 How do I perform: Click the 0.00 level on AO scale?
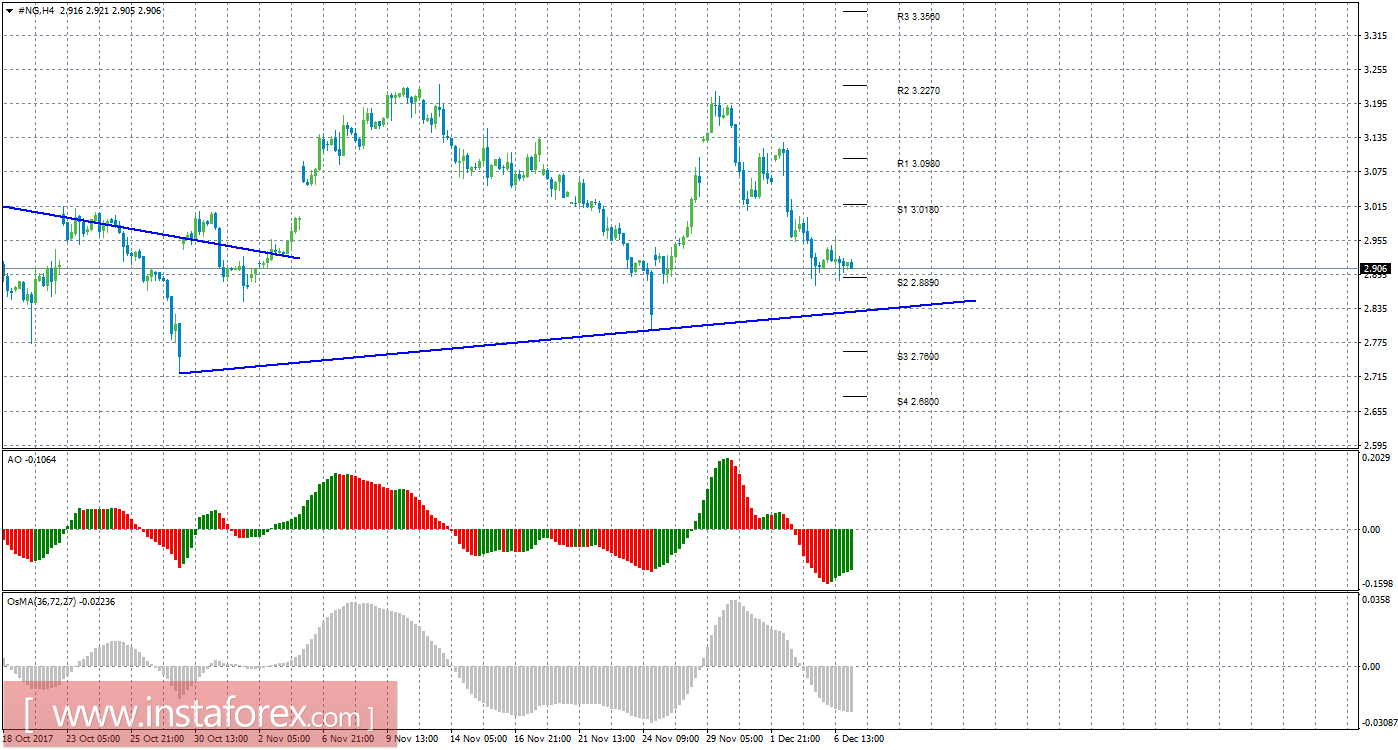1371,529
